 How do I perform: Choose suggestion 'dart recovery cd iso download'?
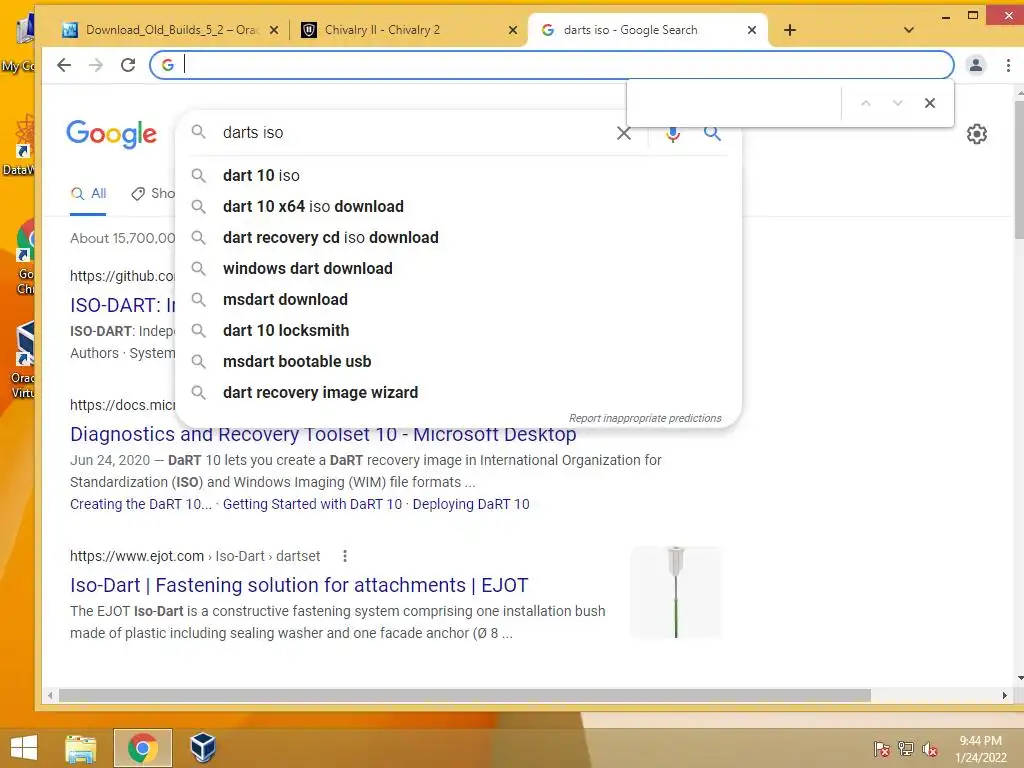458,238
